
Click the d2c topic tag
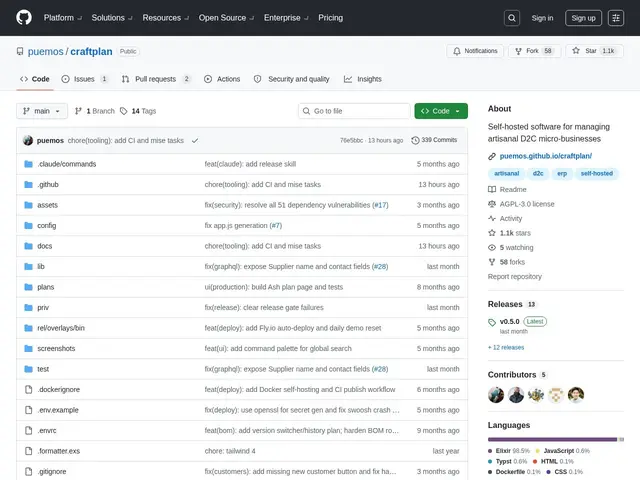point(538,173)
